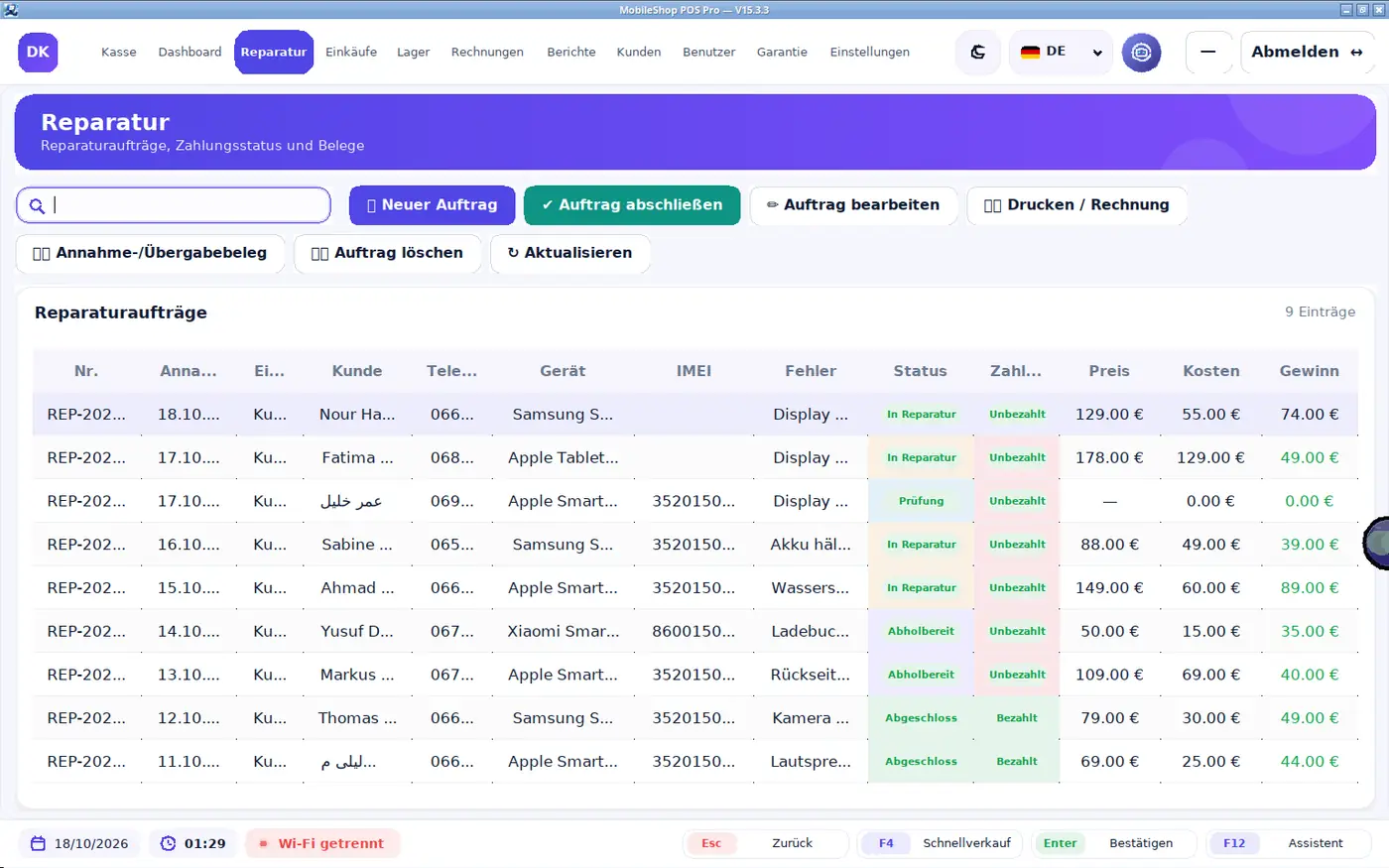Click the Thomas ... customer cell
1389x868 pixels.
tap(357, 718)
